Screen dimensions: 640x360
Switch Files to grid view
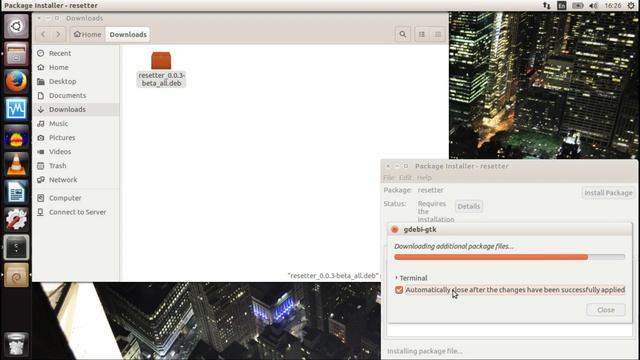438,34
